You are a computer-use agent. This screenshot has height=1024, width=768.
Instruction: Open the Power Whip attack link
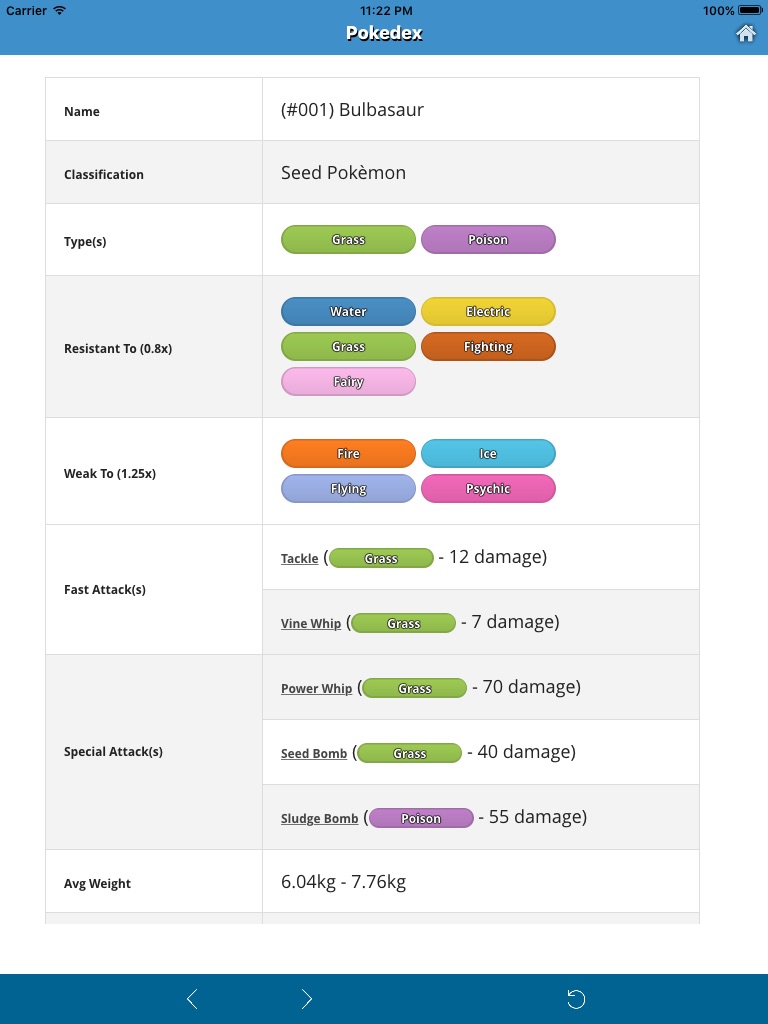coord(316,689)
